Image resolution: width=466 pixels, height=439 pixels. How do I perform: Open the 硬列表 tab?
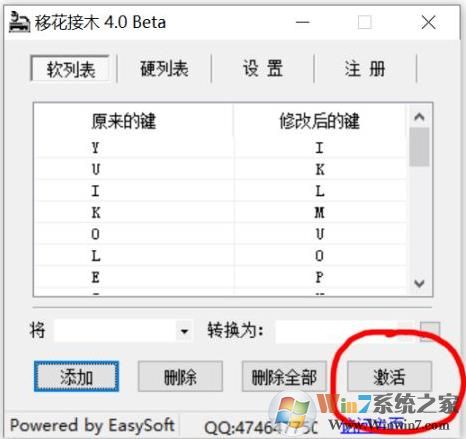click(164, 69)
